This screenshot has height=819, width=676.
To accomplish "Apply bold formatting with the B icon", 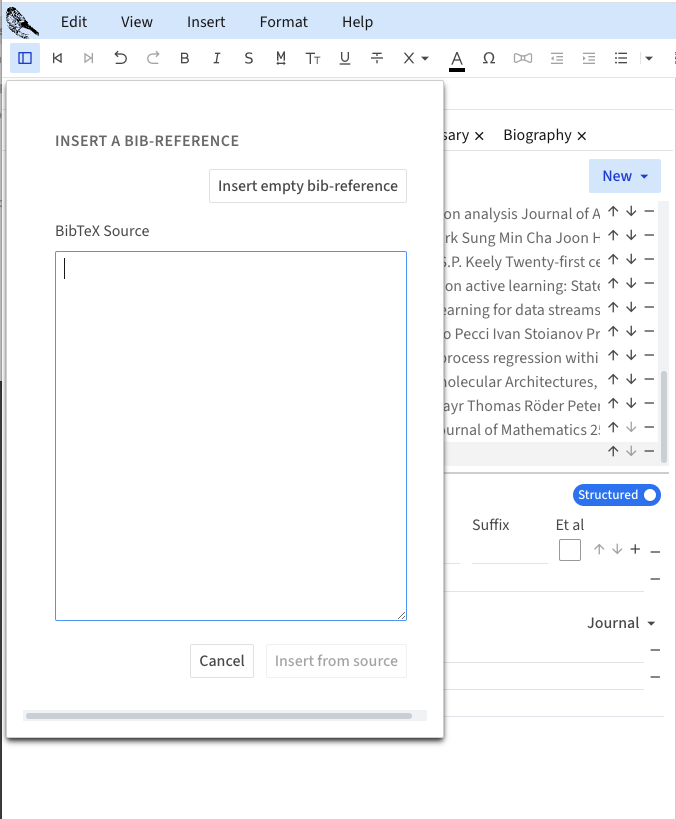I will point(185,58).
